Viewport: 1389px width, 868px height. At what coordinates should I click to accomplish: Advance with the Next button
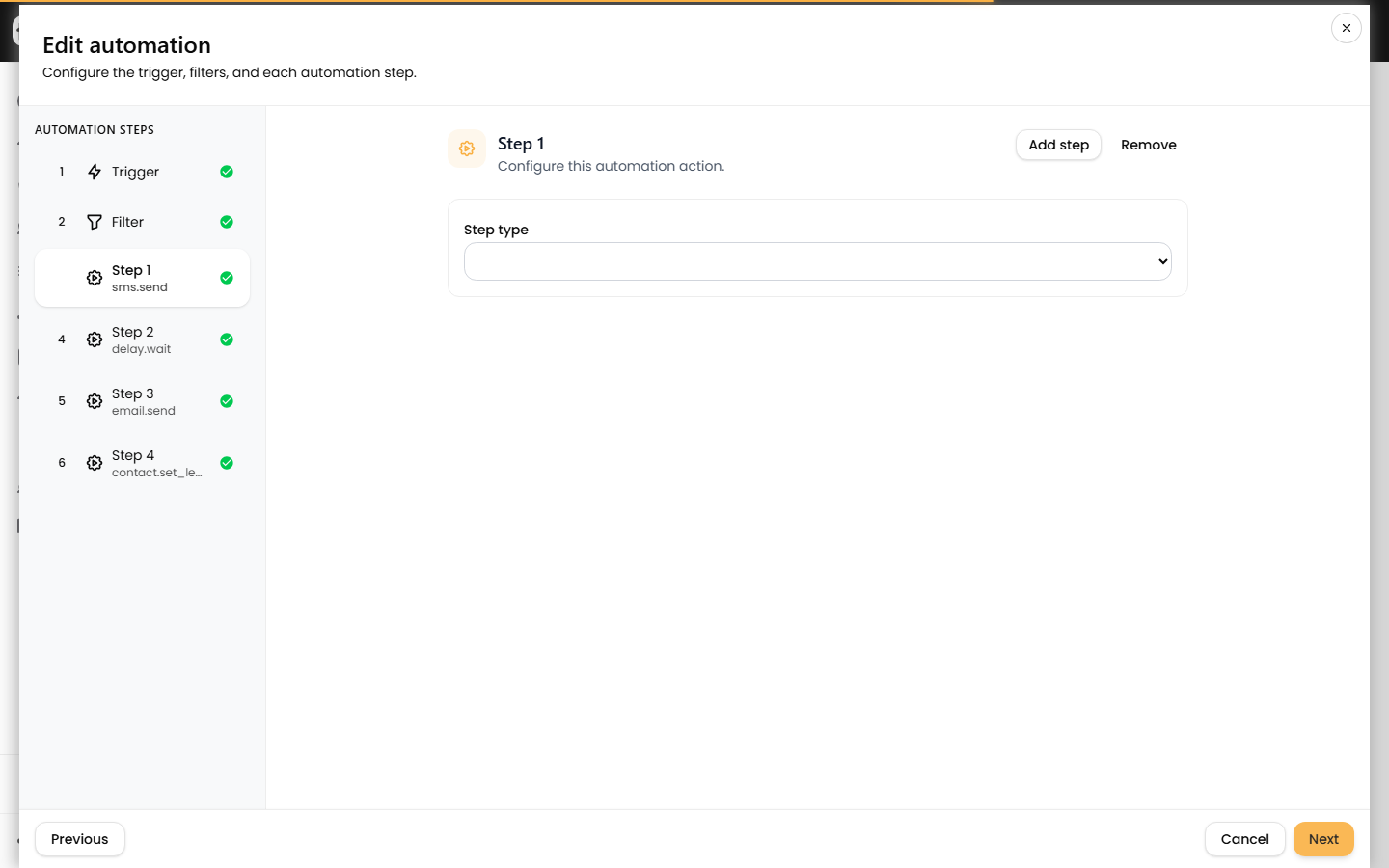tap(1323, 839)
